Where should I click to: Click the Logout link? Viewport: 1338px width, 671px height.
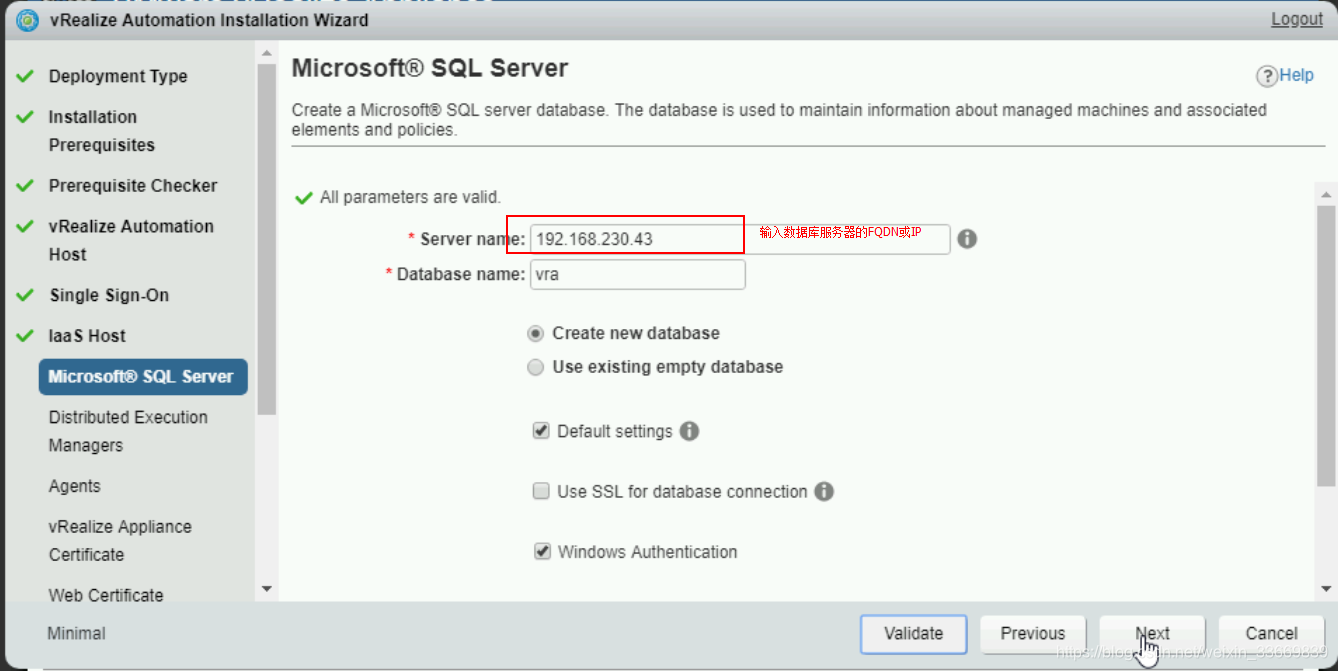click(x=1297, y=20)
